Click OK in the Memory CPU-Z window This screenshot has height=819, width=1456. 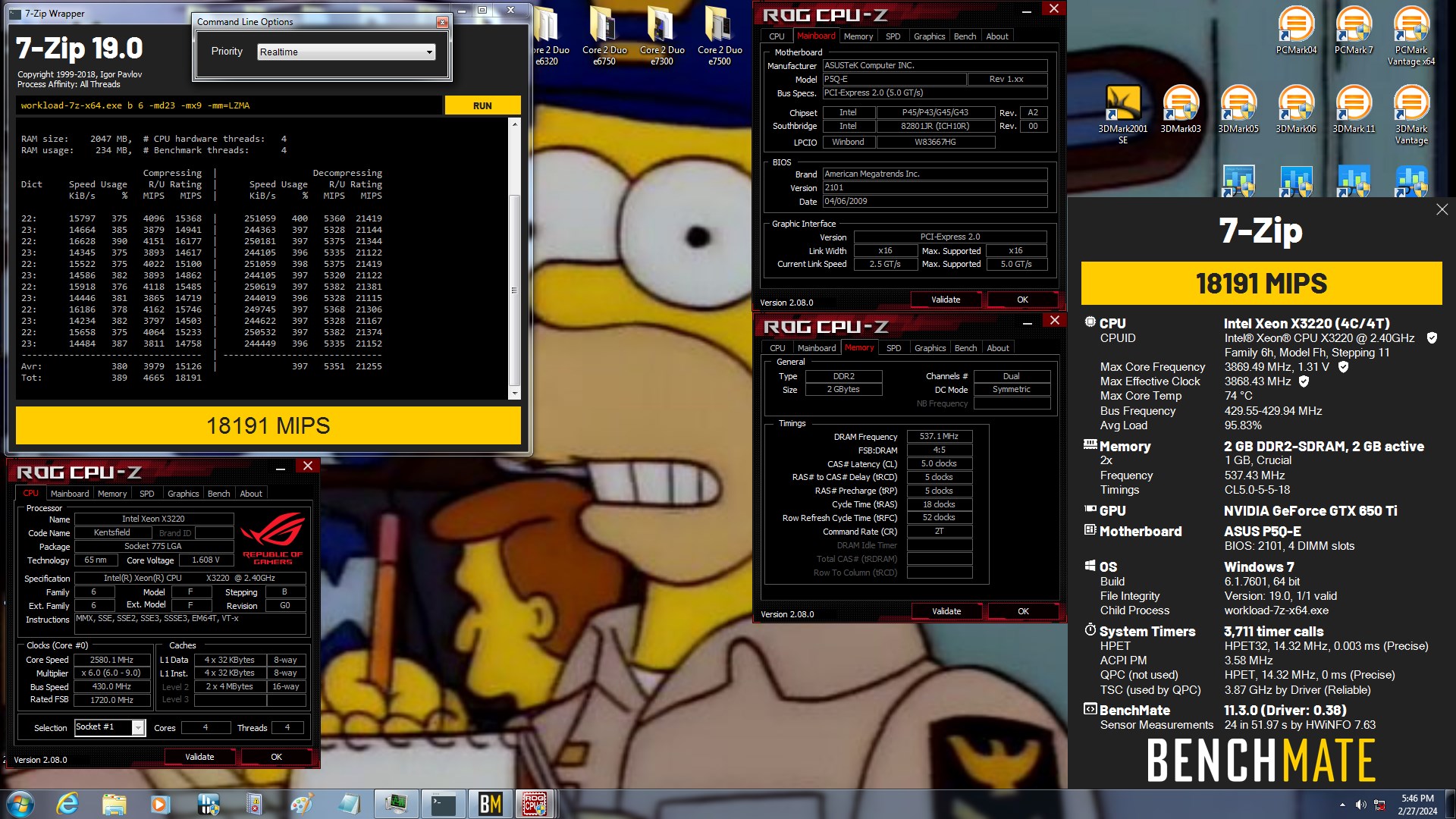(1023, 611)
